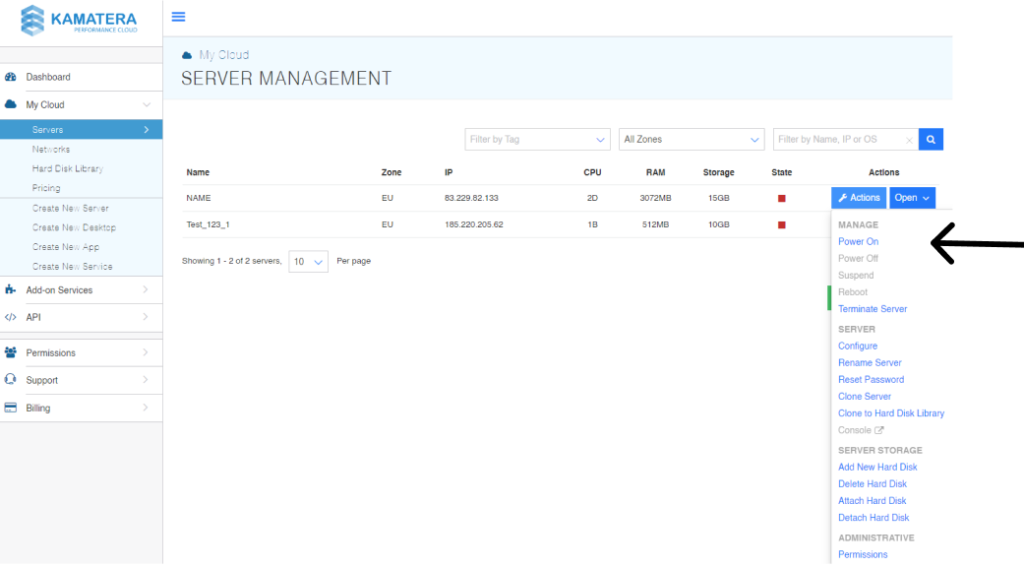Click the blue Actions button

point(858,198)
